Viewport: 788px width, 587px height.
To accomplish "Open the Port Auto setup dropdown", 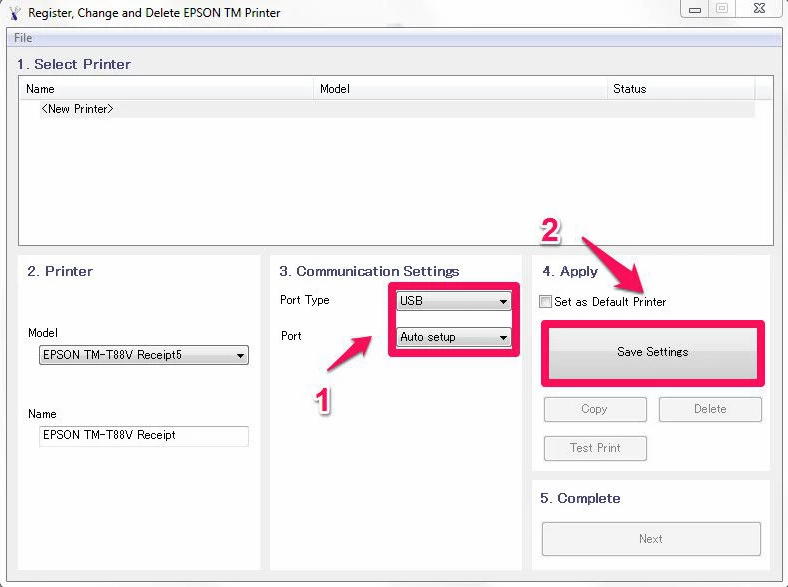I will 454,337.
